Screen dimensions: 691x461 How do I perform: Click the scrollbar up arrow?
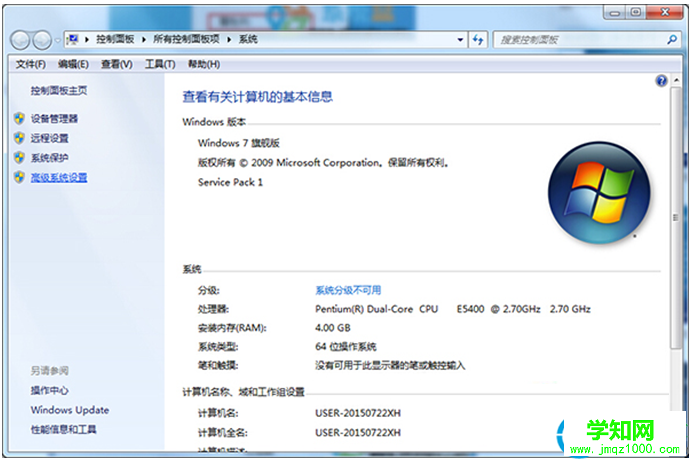click(x=676, y=81)
